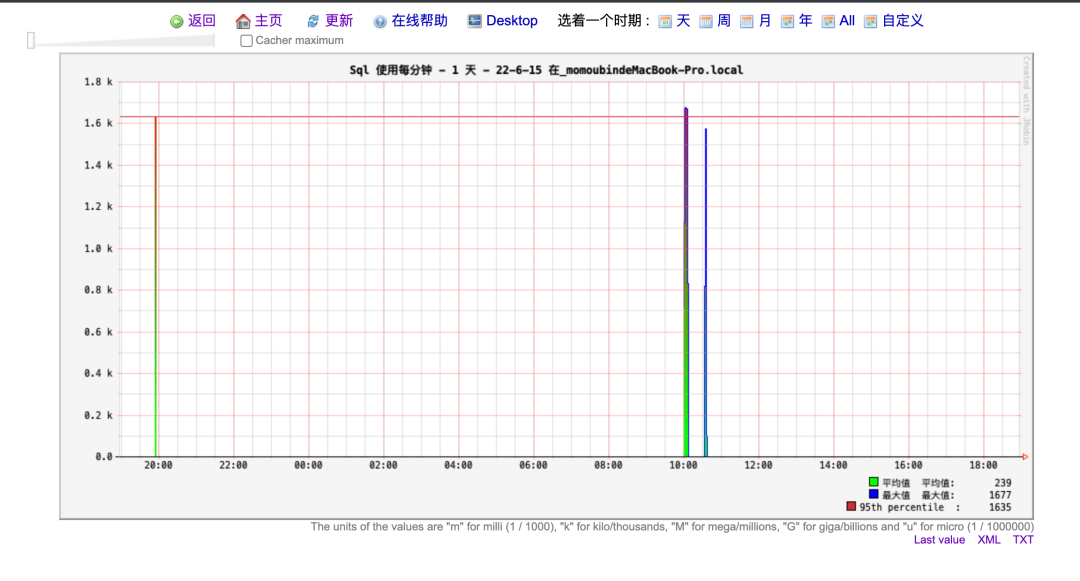Image resolution: width=1080 pixels, height=581 pixels.
Task: Click the Desktop monitor icon
Action: click(475, 21)
